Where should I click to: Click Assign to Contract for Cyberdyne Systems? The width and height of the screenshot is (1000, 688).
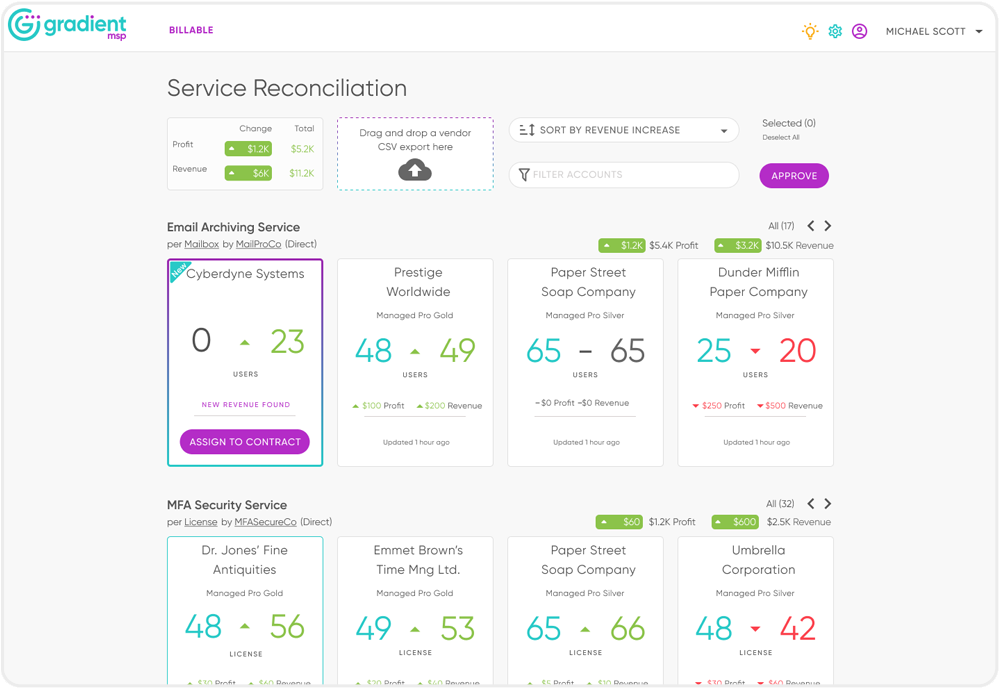(x=245, y=442)
